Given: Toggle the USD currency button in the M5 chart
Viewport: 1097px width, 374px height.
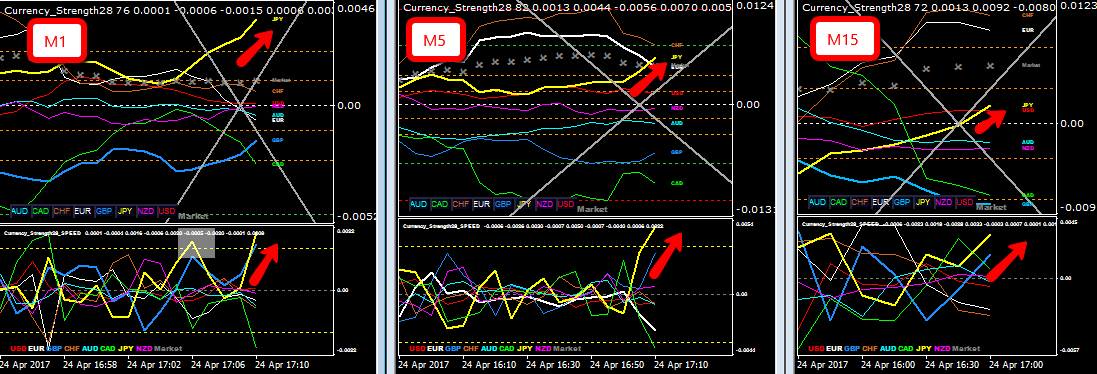Looking at the screenshot, I should pos(565,204).
